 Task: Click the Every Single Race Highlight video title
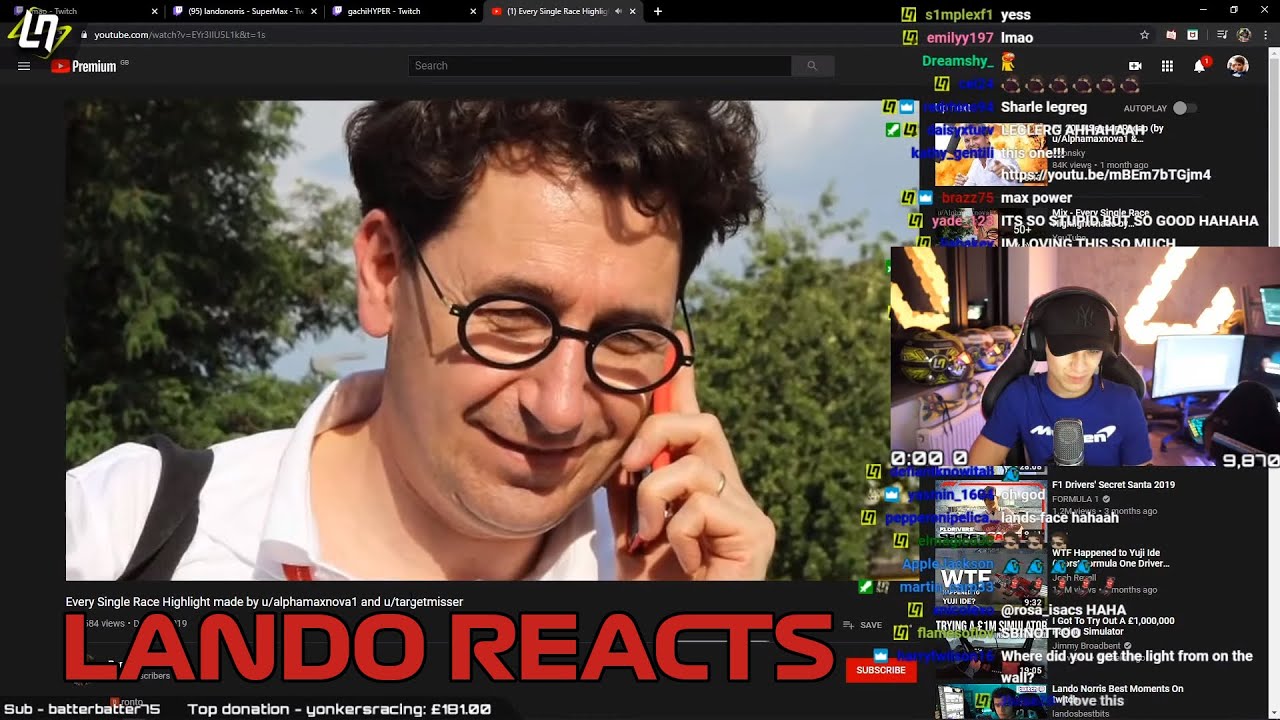[264, 602]
